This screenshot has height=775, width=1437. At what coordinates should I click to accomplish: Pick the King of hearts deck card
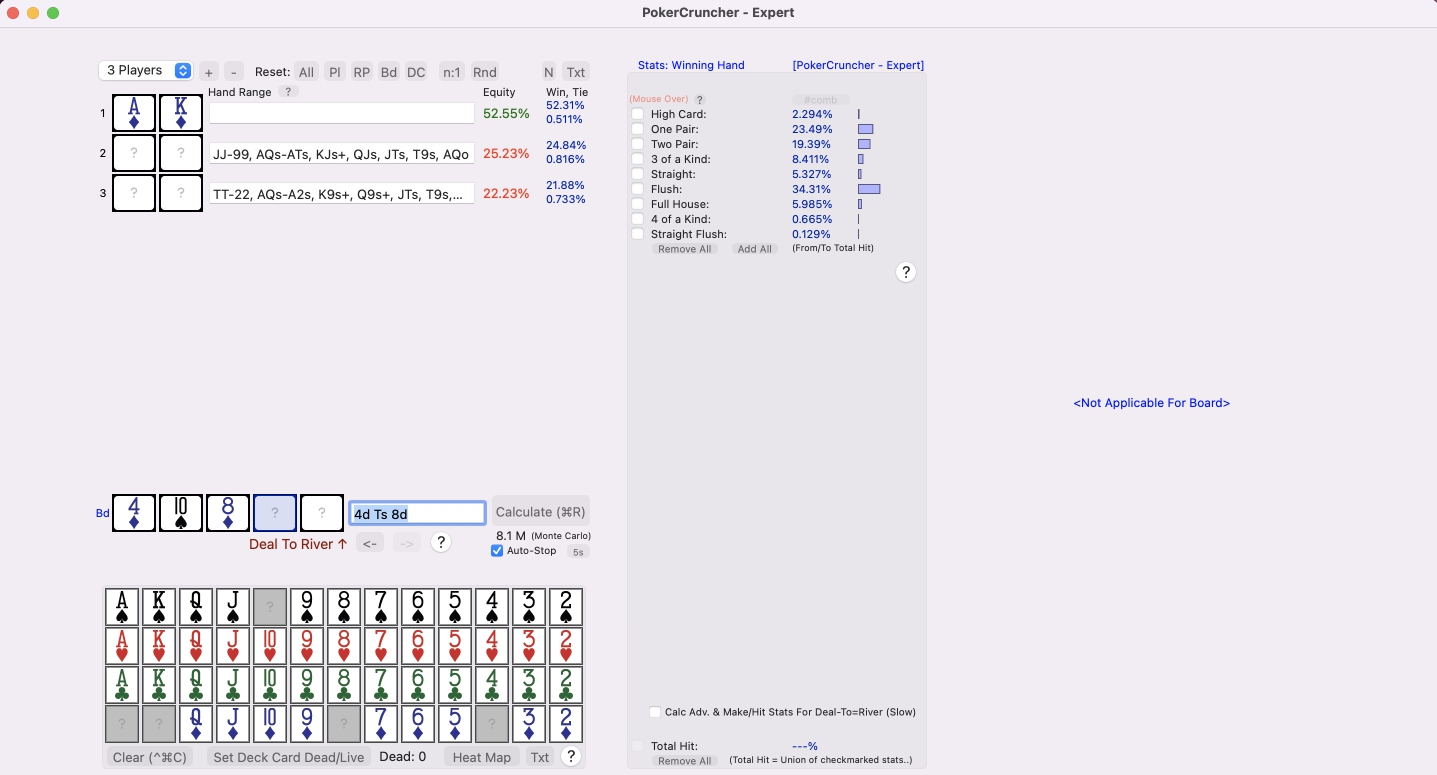[159, 646]
